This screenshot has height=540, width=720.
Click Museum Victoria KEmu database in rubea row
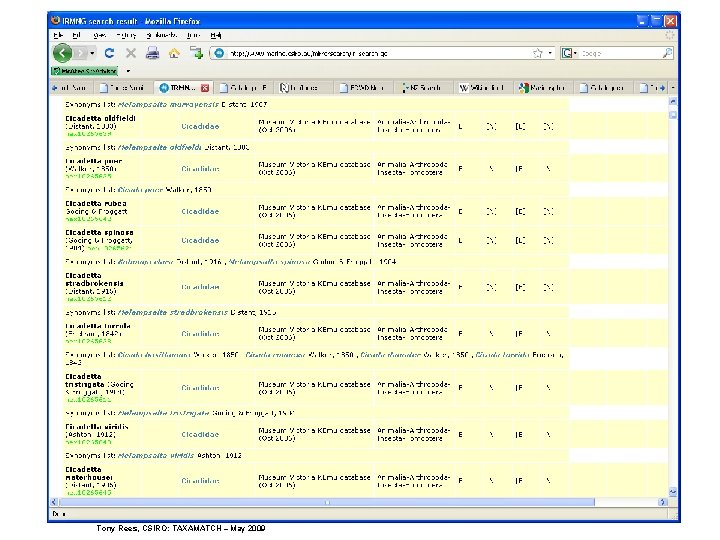click(x=314, y=211)
